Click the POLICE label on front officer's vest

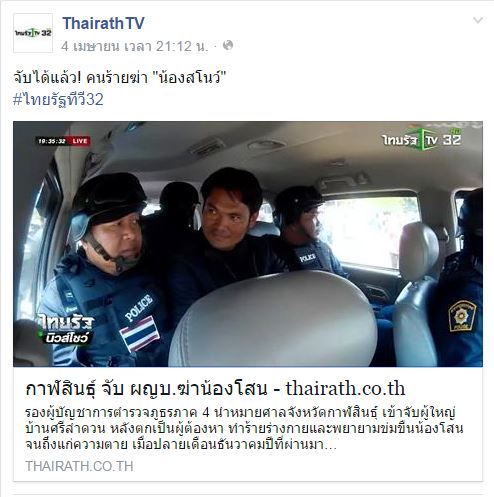[x=139, y=307]
